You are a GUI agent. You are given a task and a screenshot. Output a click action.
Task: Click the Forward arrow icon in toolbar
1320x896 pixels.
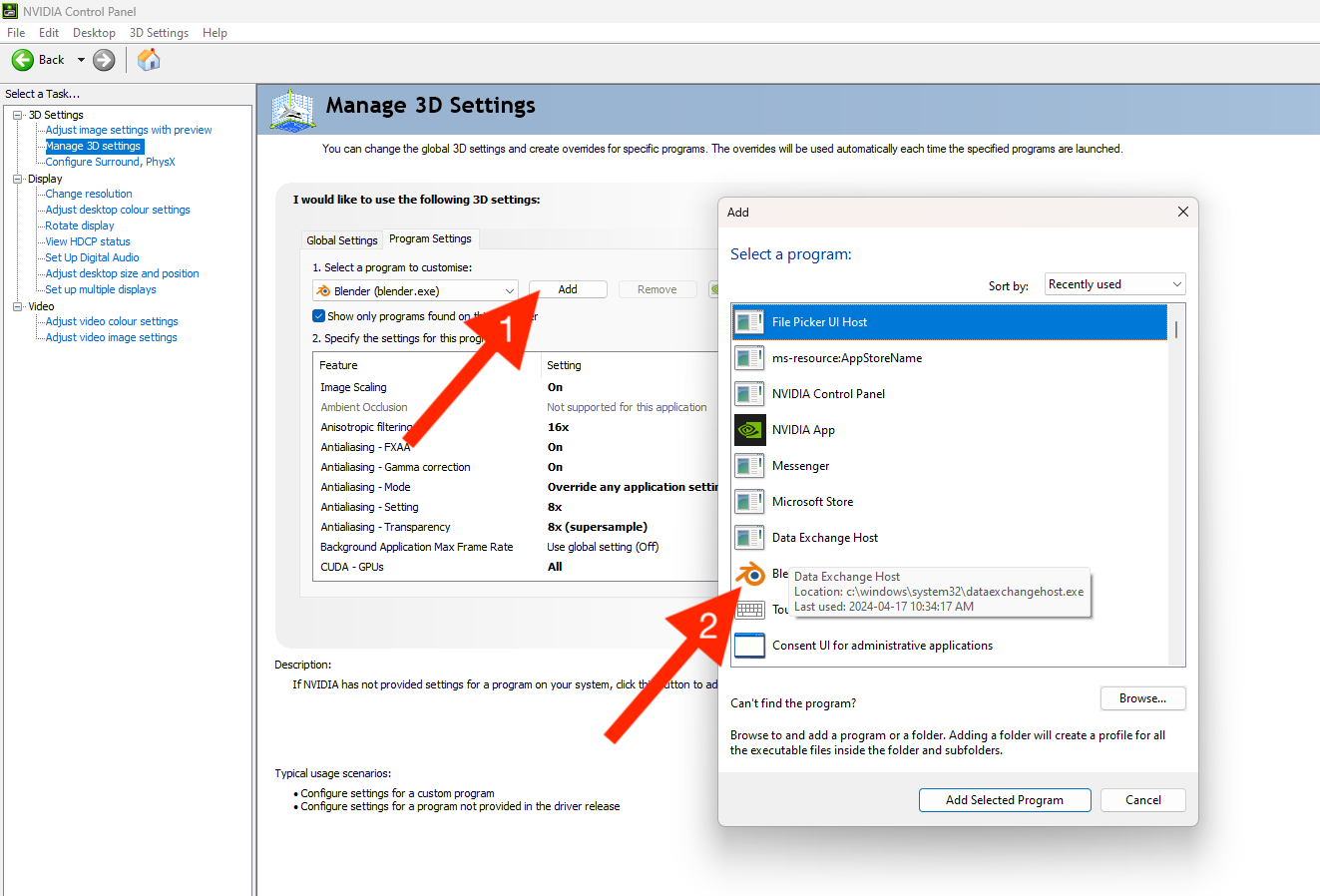104,60
